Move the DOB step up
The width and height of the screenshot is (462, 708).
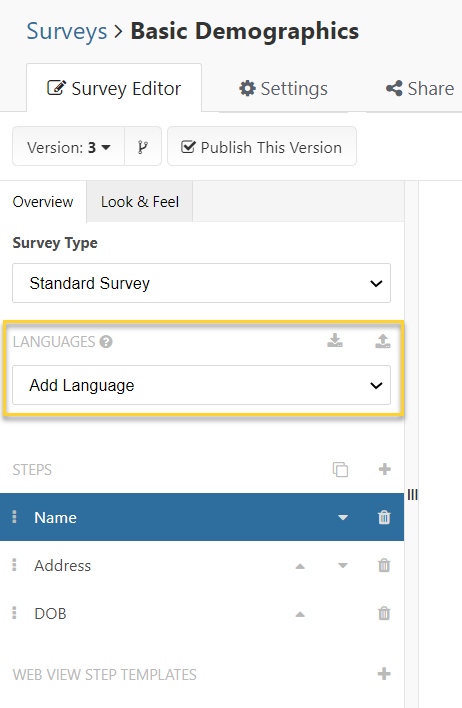300,614
